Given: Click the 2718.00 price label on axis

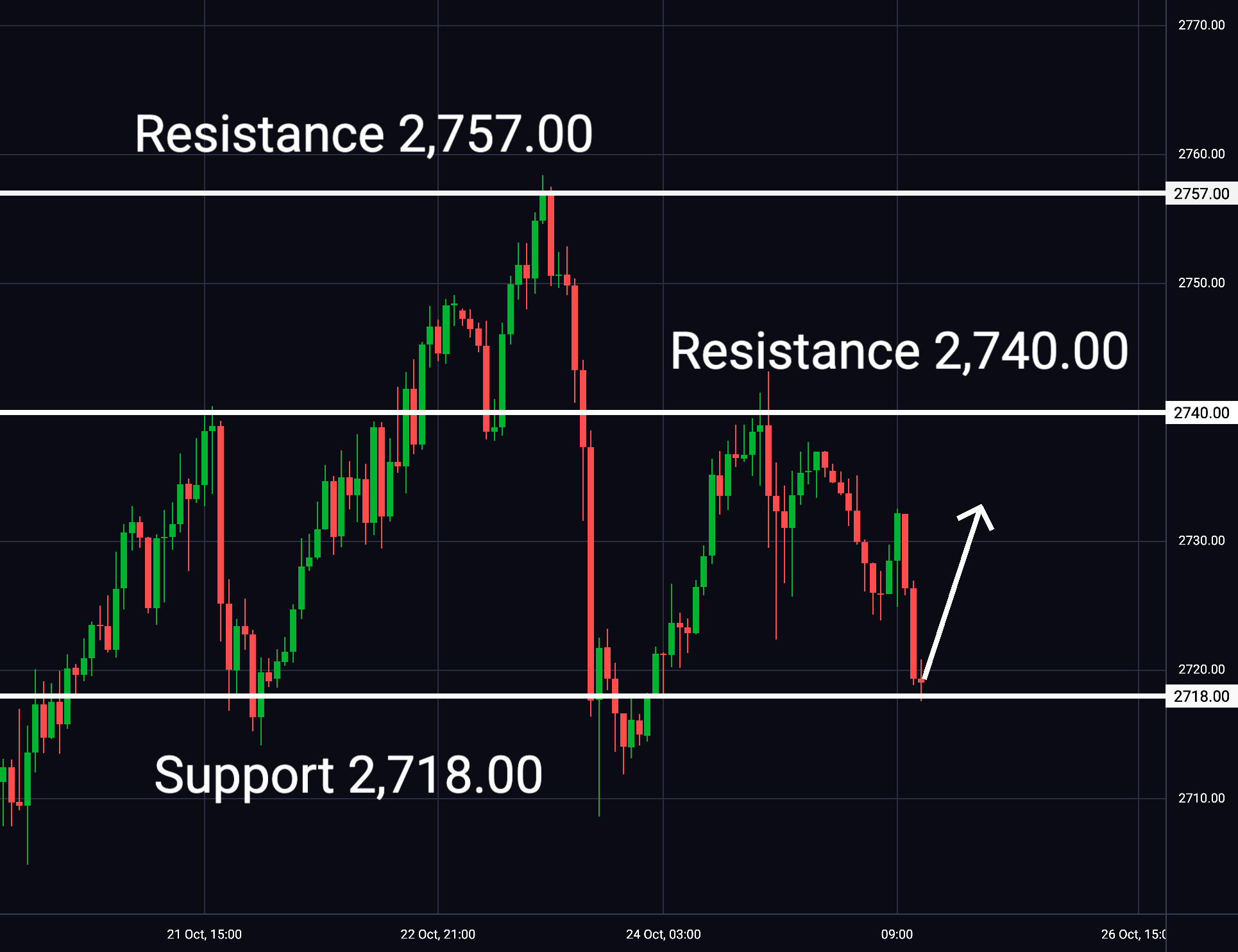Looking at the screenshot, I should pos(1201,696).
